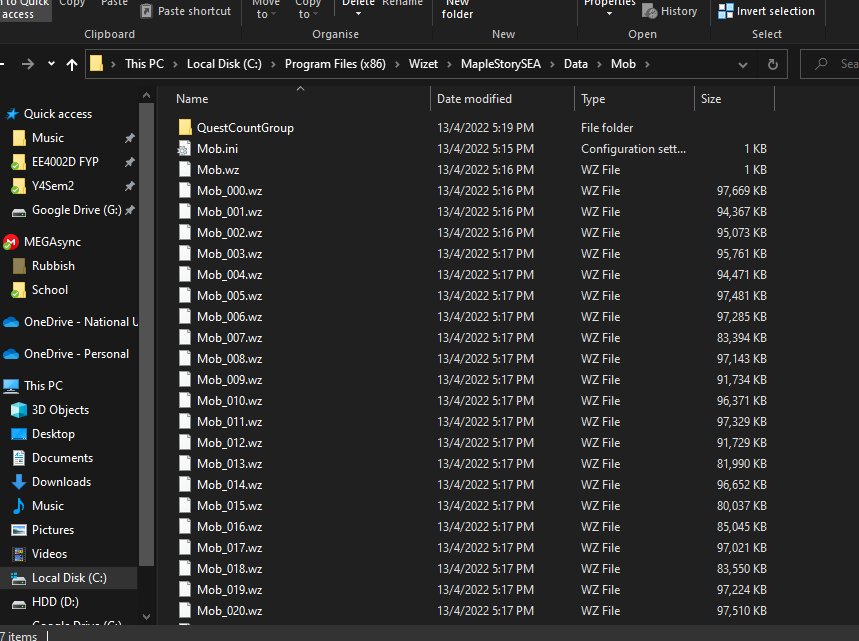Open the Delete dropdown arrow
The height and width of the screenshot is (641, 859).
pyautogui.click(x=358, y=15)
